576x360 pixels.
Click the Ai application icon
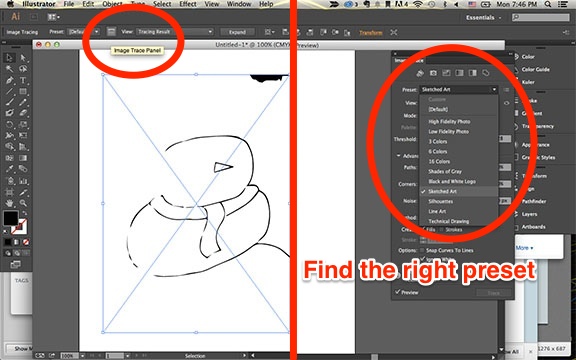tap(15, 17)
